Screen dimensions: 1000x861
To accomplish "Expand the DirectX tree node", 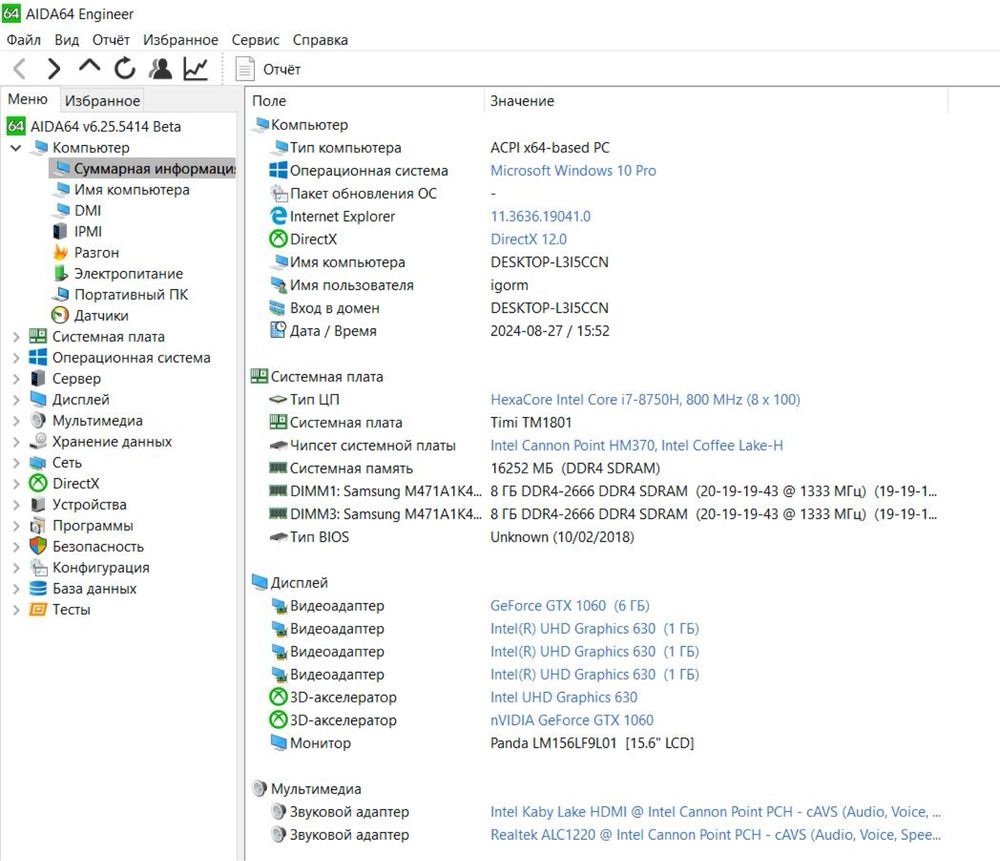I will pyautogui.click(x=16, y=484).
